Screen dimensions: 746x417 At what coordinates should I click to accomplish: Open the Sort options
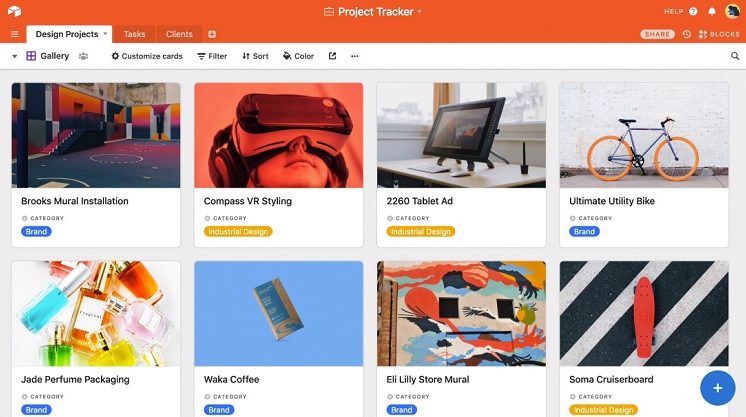[255, 56]
